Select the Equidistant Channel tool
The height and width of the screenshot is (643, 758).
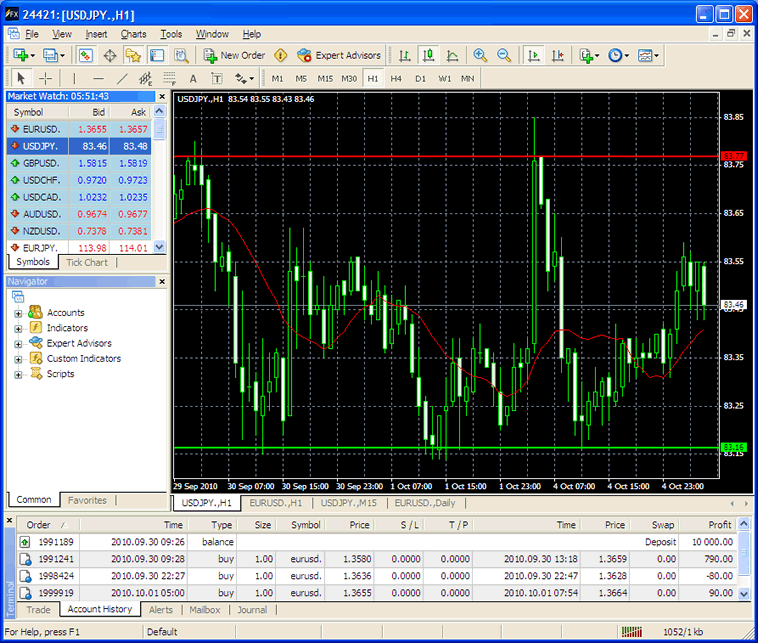point(146,78)
